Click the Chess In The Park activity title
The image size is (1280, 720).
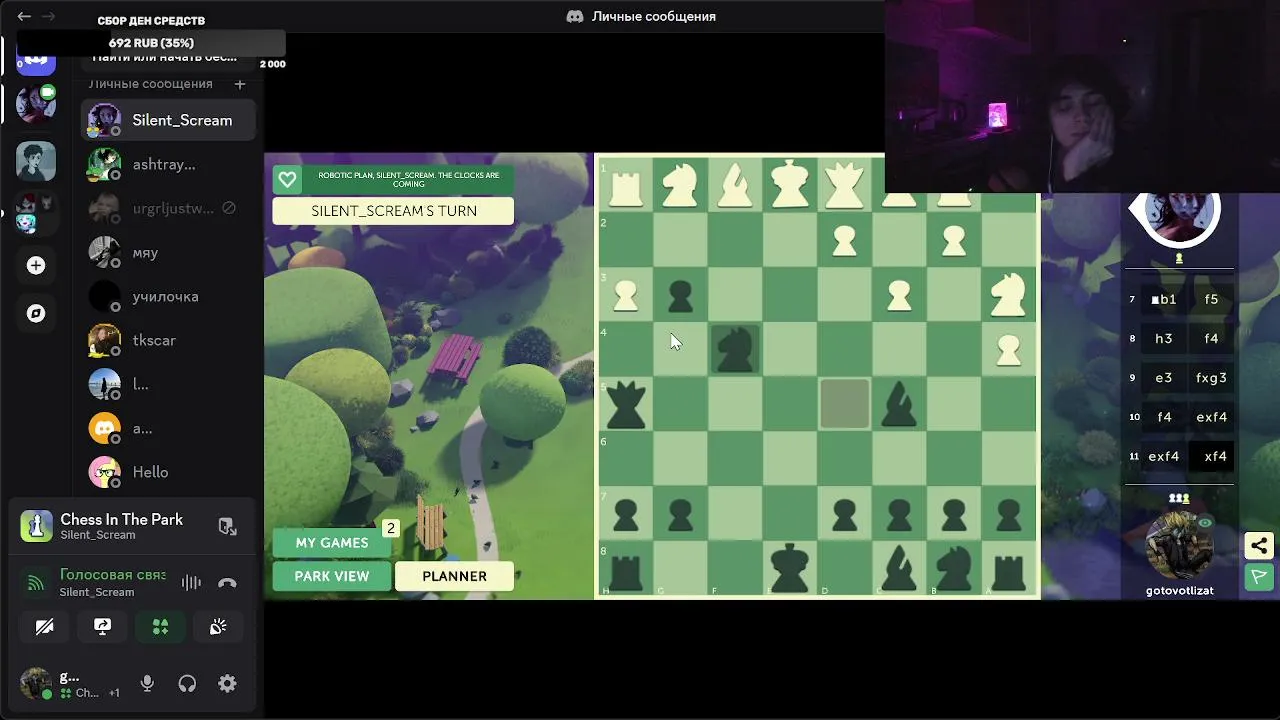[122, 519]
